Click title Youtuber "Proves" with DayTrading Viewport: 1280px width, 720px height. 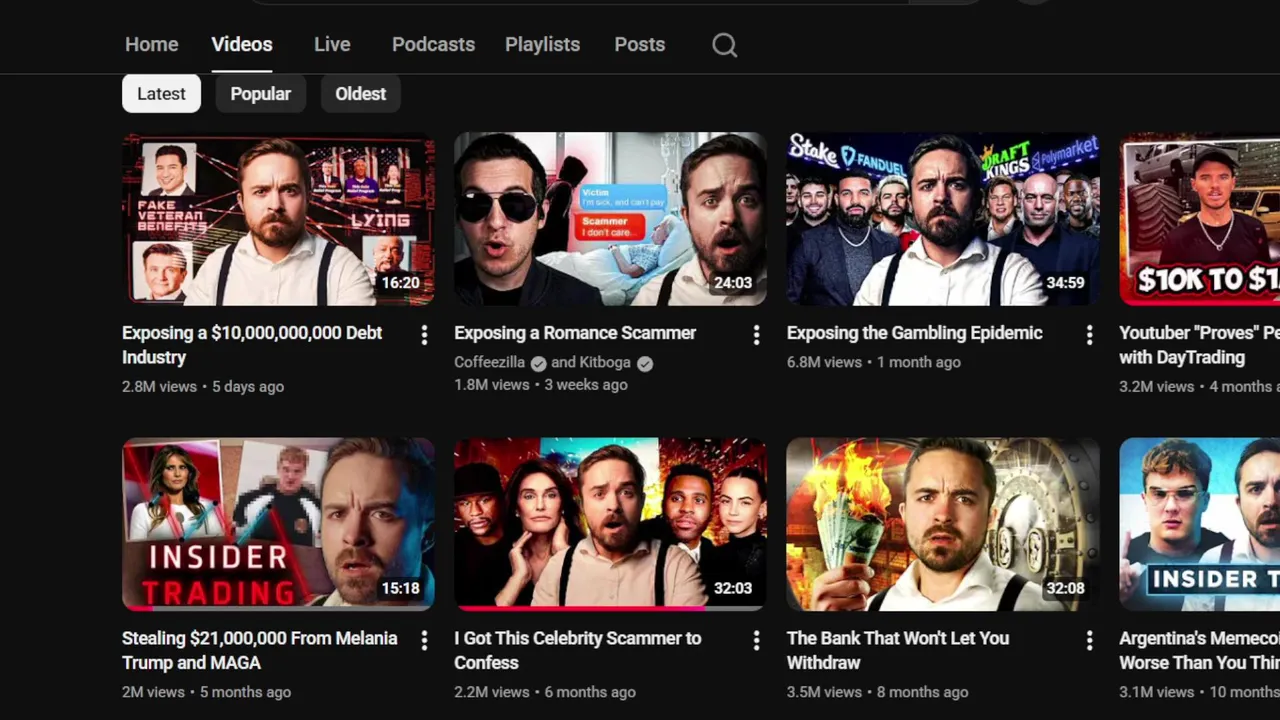[x=1199, y=345]
